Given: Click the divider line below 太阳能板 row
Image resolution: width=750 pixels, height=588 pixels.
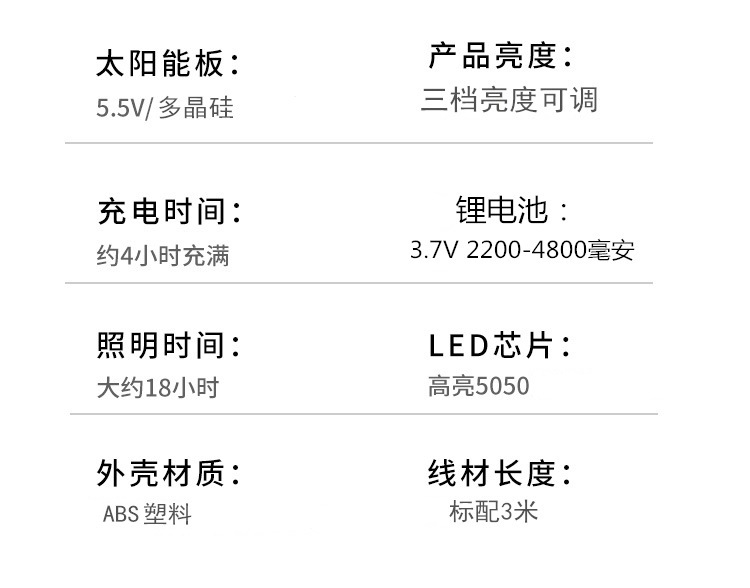Looking at the screenshot, I should [359, 143].
